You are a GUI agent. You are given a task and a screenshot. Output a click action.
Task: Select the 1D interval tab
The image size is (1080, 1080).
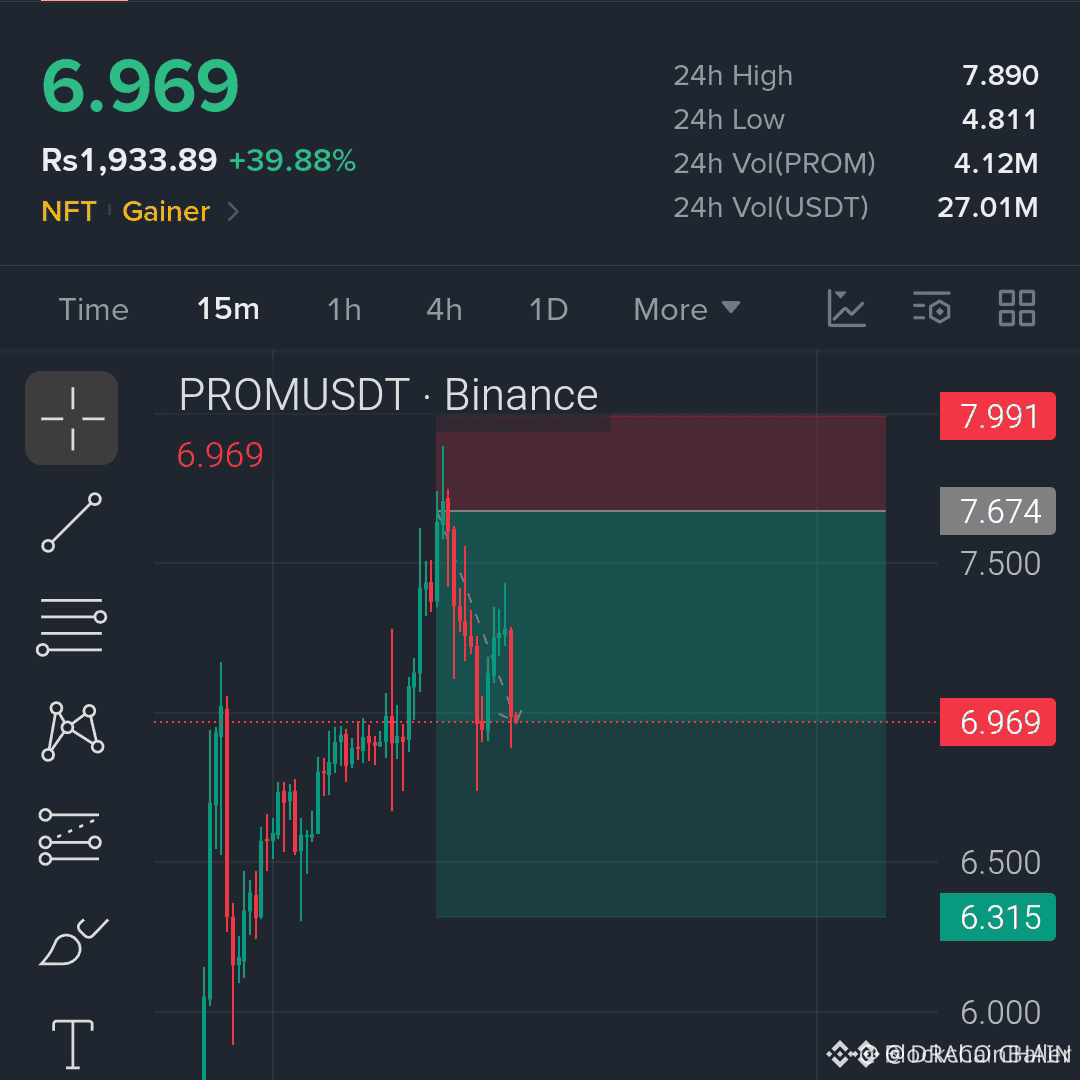pyautogui.click(x=548, y=309)
